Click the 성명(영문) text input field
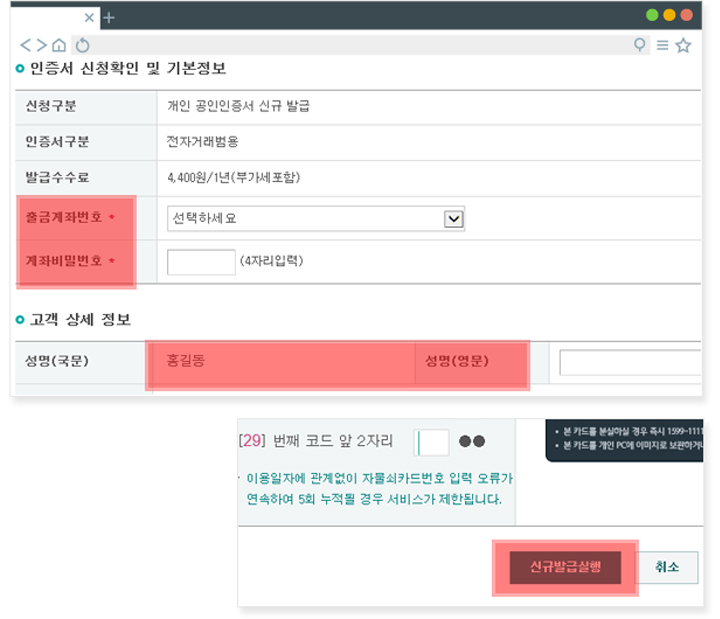This screenshot has width=720, height=619. [x=630, y=362]
